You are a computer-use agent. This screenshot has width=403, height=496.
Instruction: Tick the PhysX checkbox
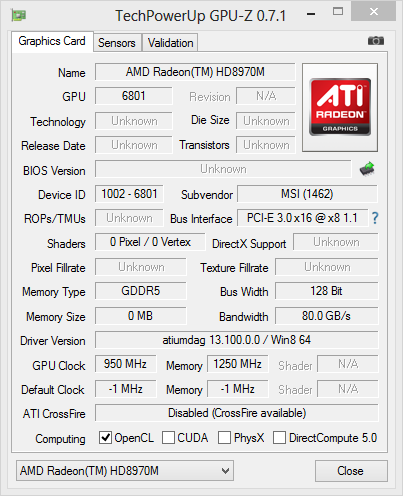(224, 438)
